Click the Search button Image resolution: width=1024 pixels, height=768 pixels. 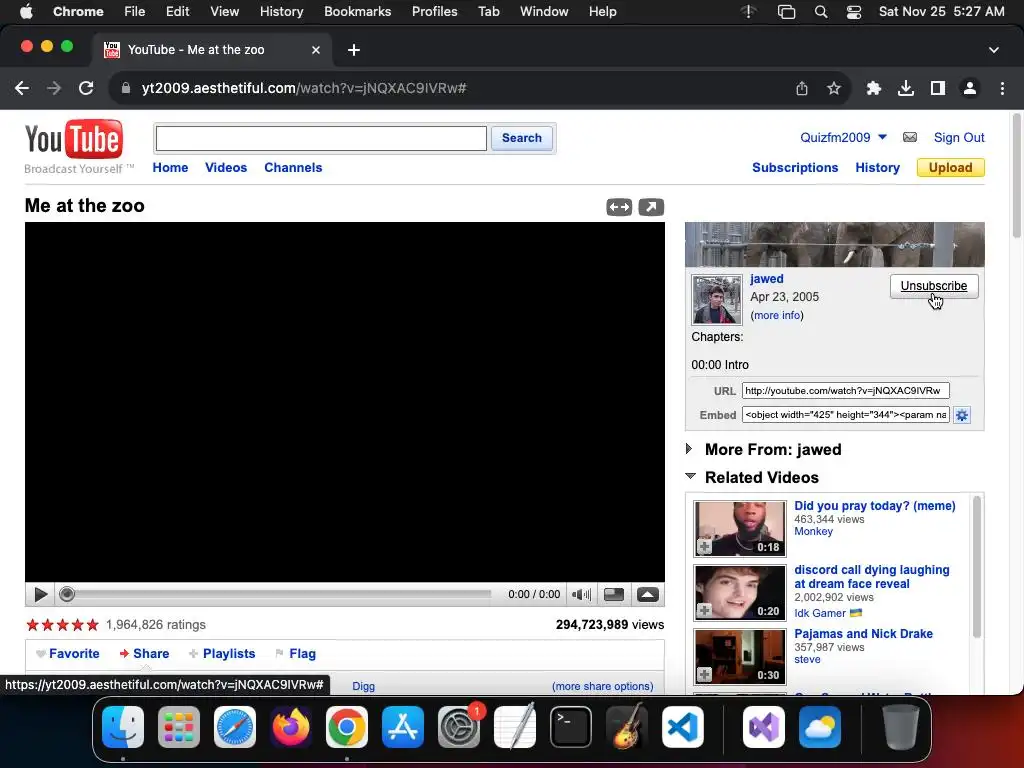click(x=522, y=138)
